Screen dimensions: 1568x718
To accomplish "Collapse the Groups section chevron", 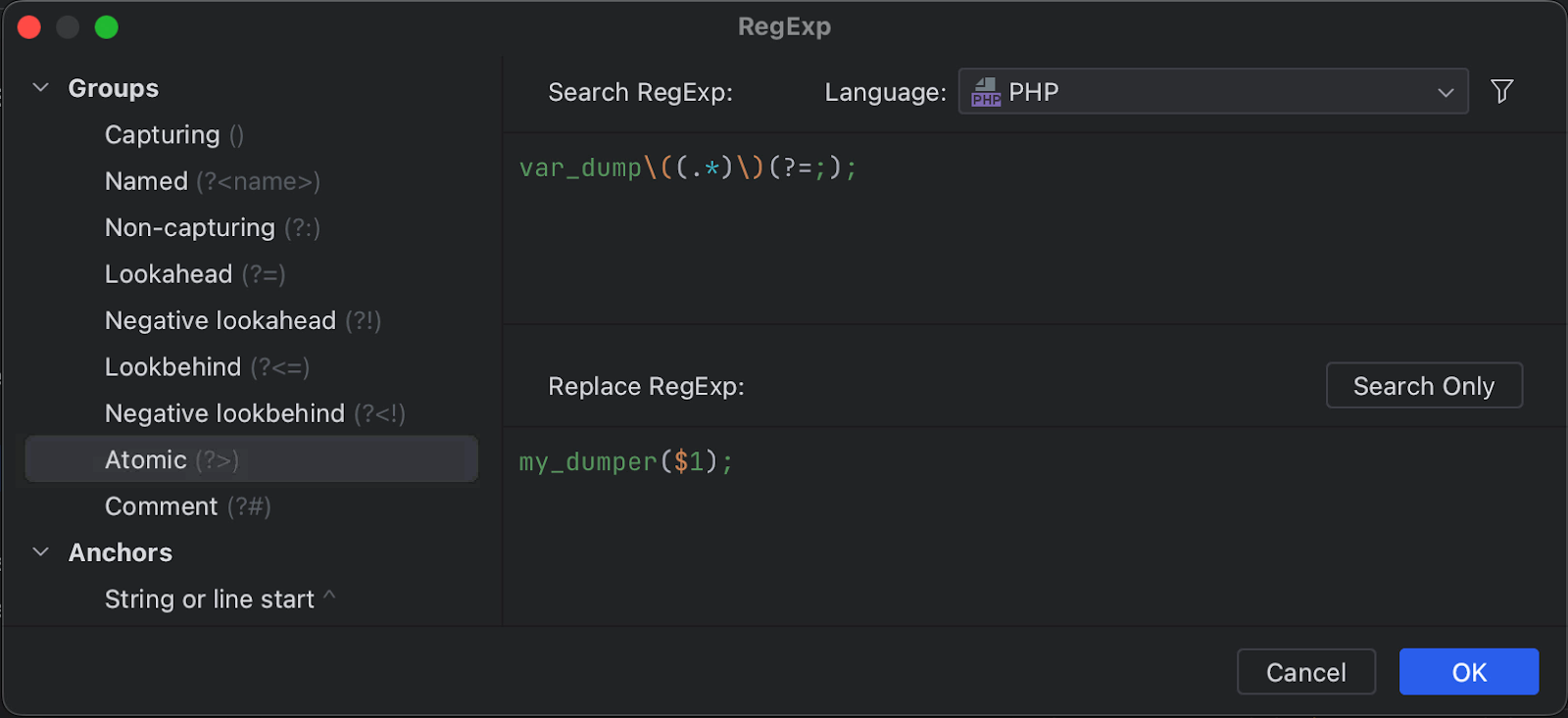I will click(x=41, y=88).
